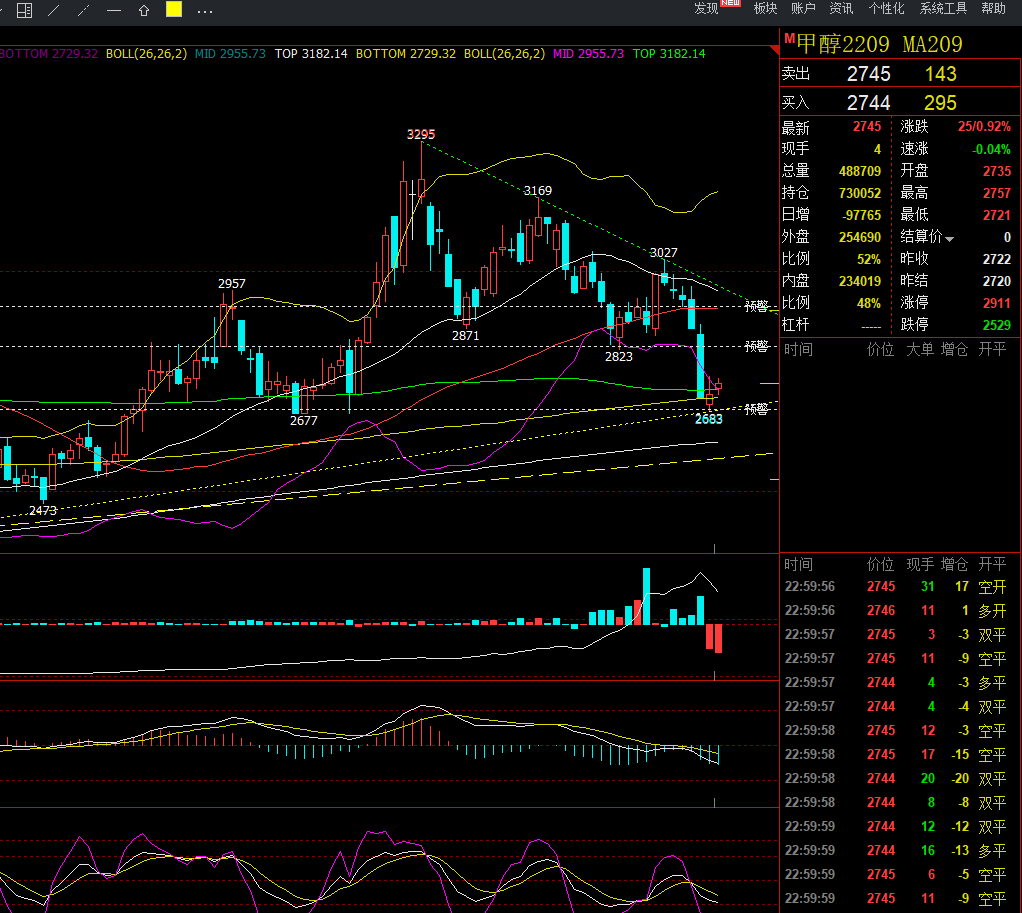This screenshot has width=1022, height=913.
Task: Open the 资讯 menu
Action: (x=841, y=8)
